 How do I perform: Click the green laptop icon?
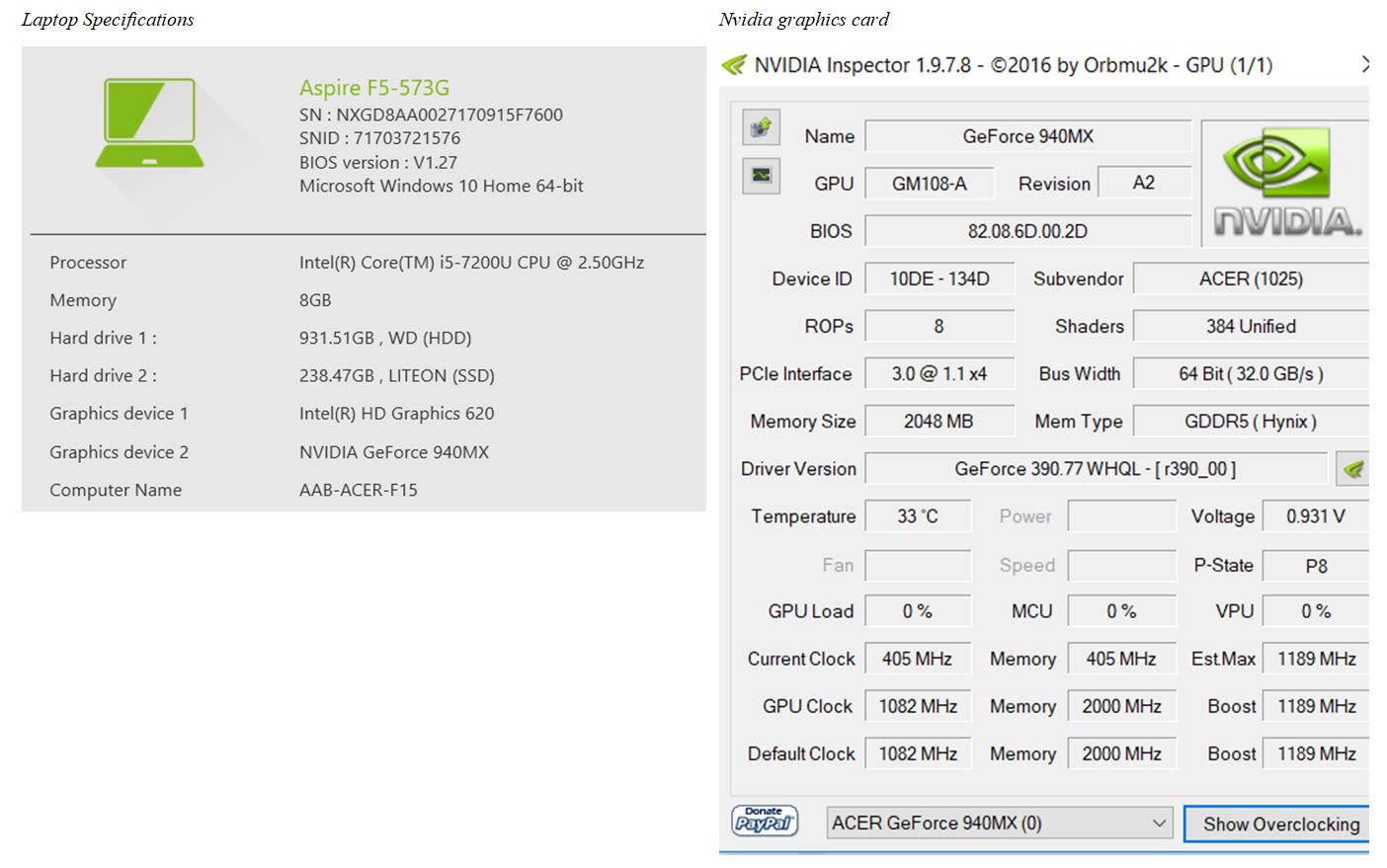click(149, 123)
